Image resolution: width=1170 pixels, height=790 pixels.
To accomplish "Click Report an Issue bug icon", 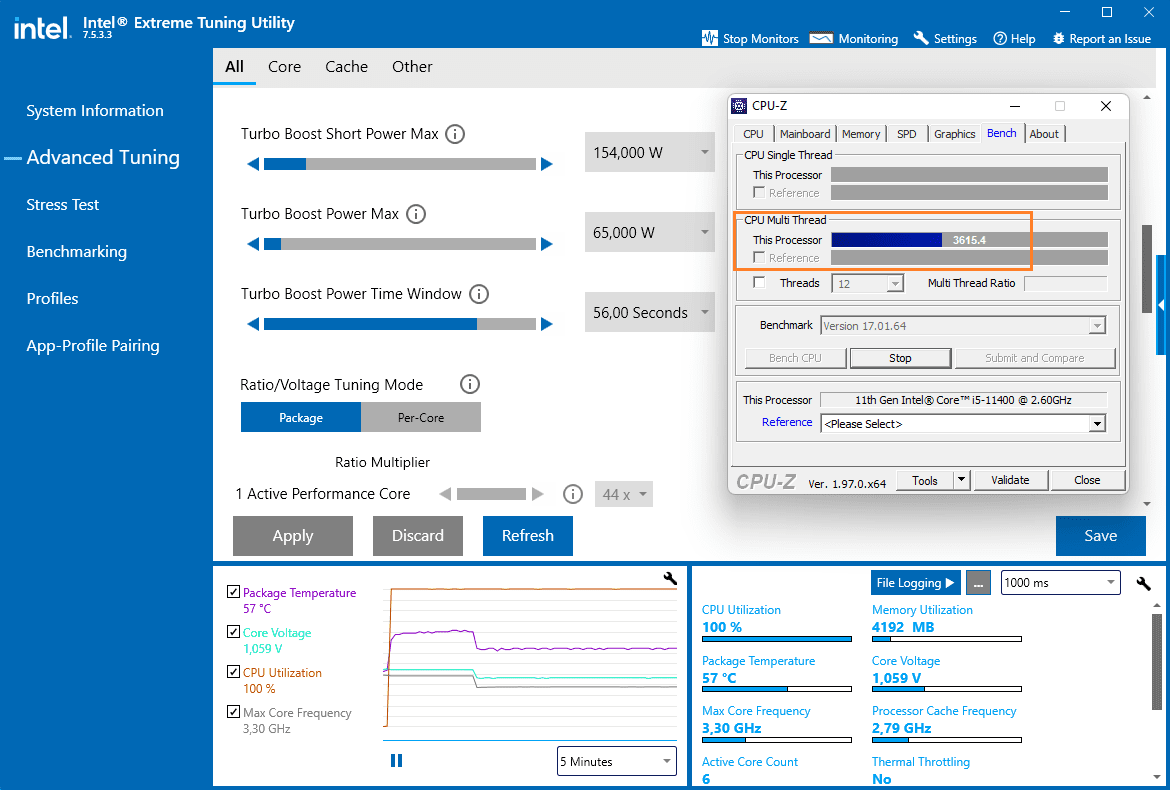I will pos(1058,38).
